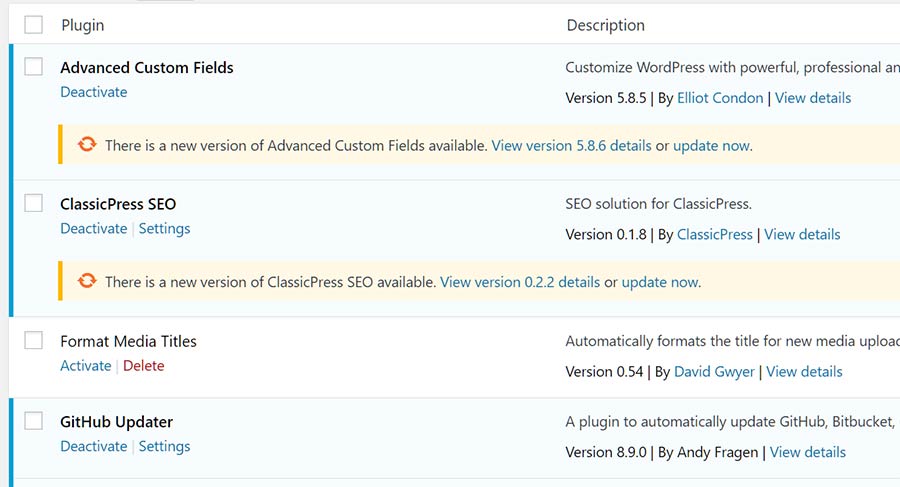This screenshot has width=900, height=487.
Task: Click update icon in Advanced Custom Fields notice
Action: pyautogui.click(x=87, y=144)
